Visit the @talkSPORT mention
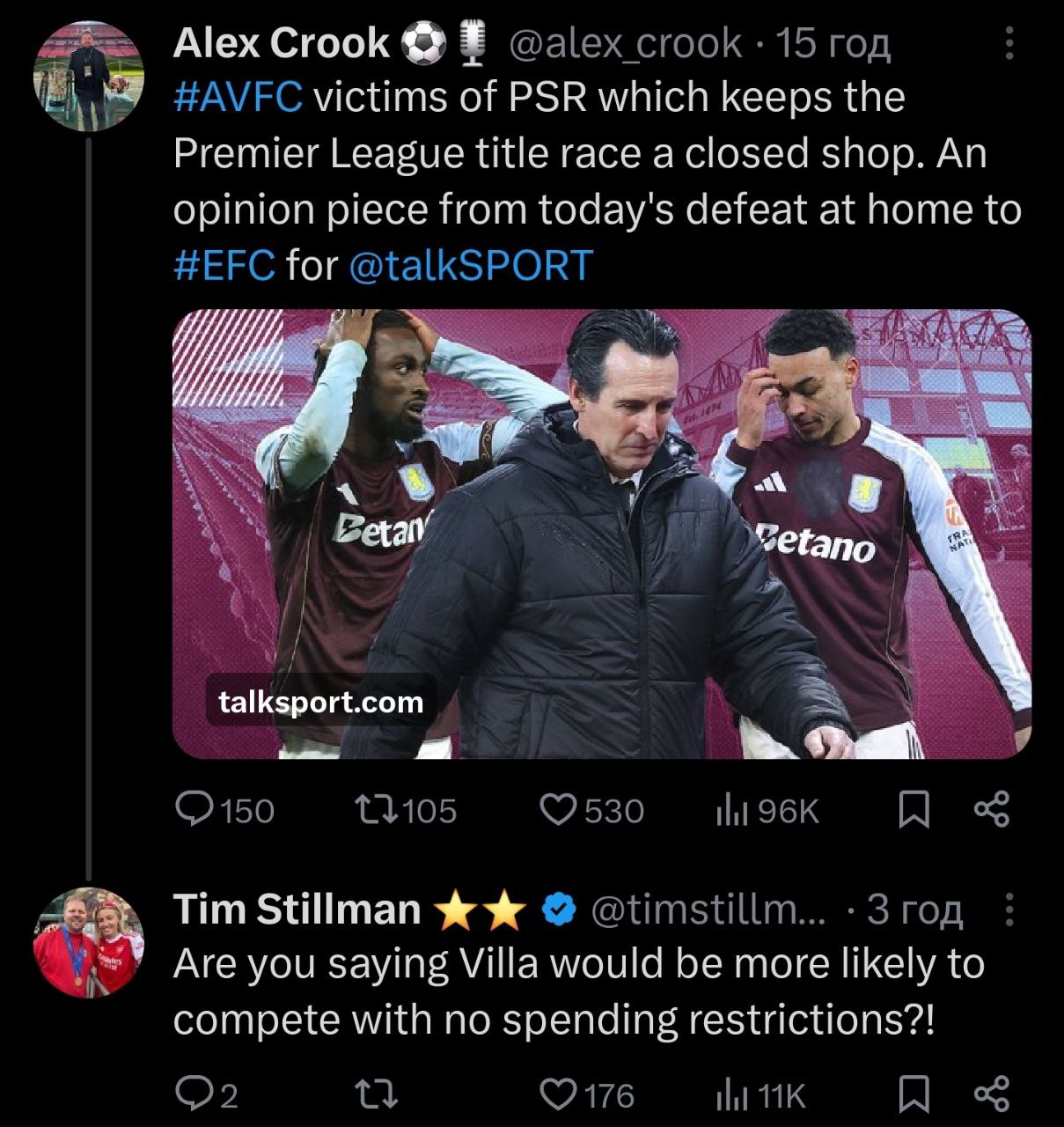Image resolution: width=1064 pixels, height=1127 pixels. point(471,265)
